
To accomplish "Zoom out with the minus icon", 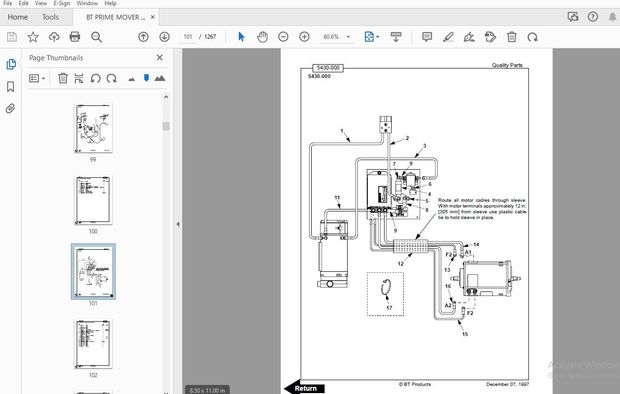I will 283,37.
